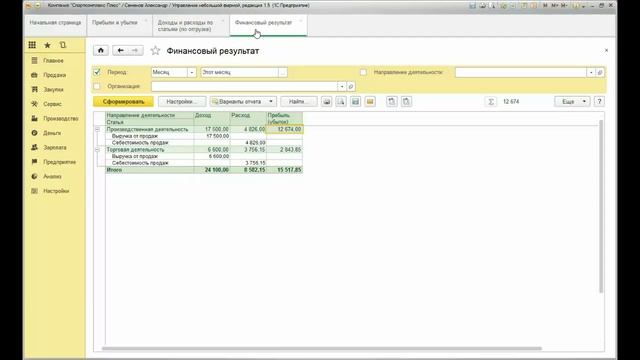The width and height of the screenshot is (640, 360).
Task: Click Деньги section icon in sidebar
Action: [34, 133]
